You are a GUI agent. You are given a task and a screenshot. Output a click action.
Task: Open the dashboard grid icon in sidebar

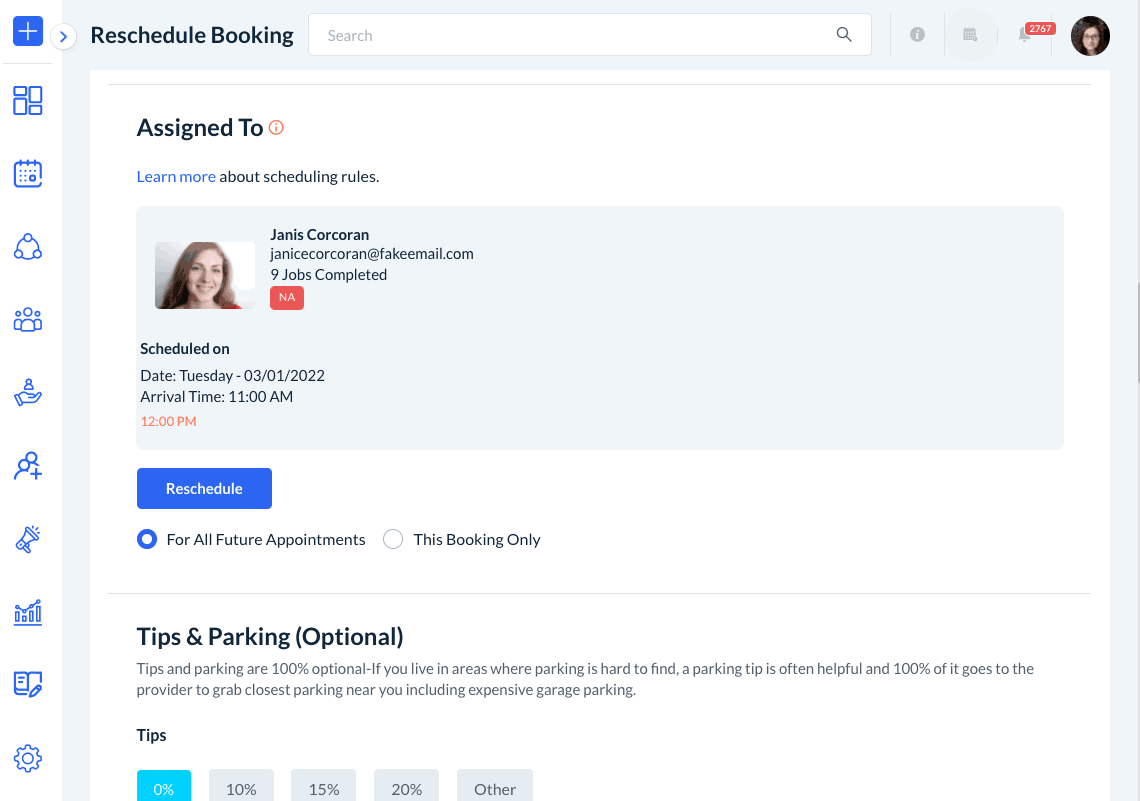[x=28, y=100]
